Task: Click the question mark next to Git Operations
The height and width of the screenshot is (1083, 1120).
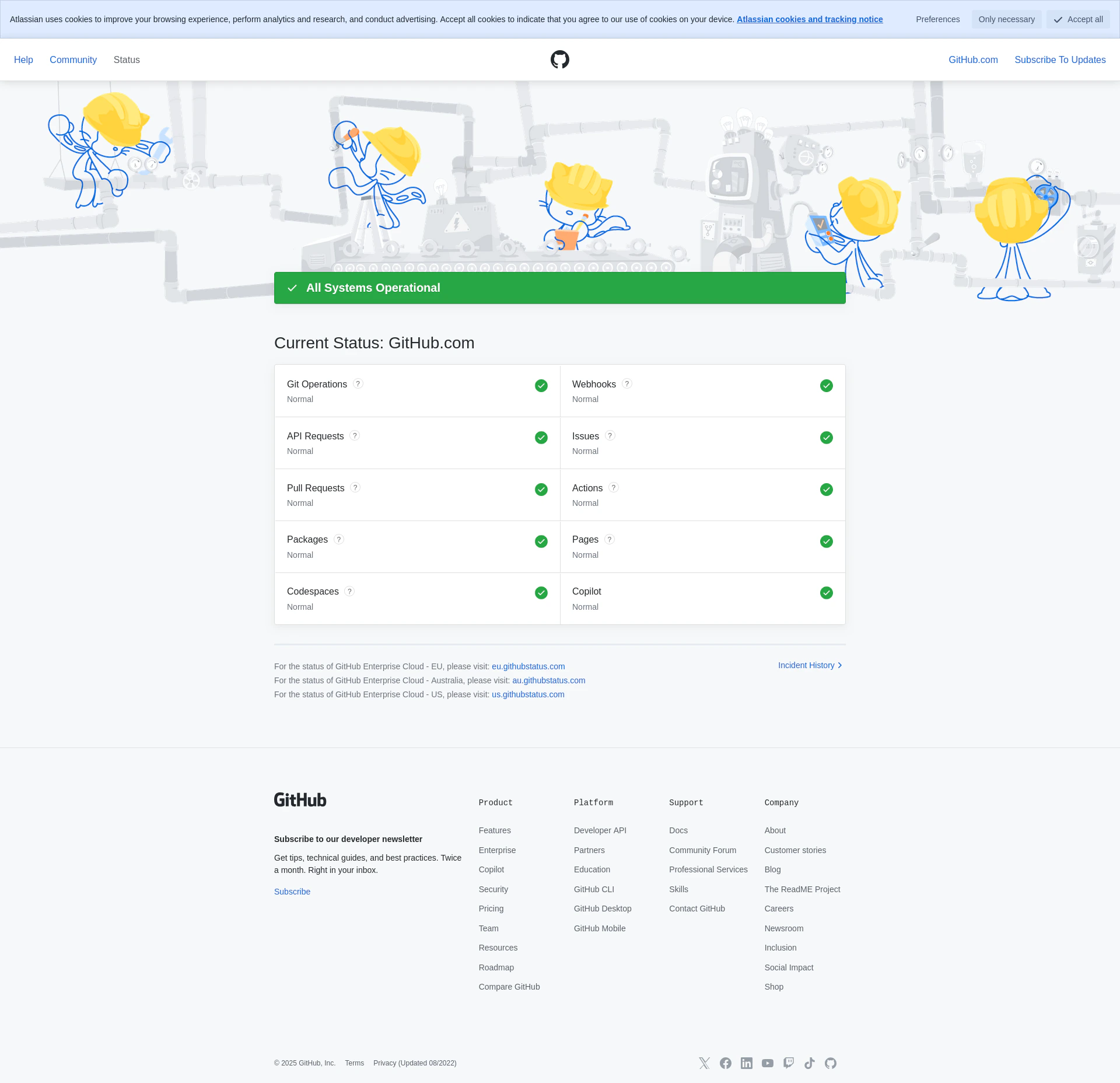Action: pyautogui.click(x=358, y=384)
